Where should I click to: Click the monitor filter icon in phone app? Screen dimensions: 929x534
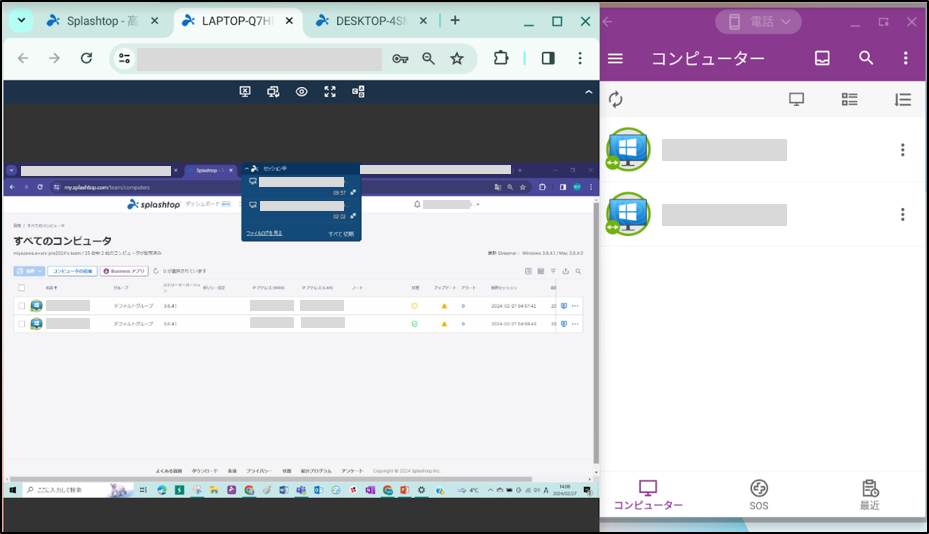tap(797, 100)
